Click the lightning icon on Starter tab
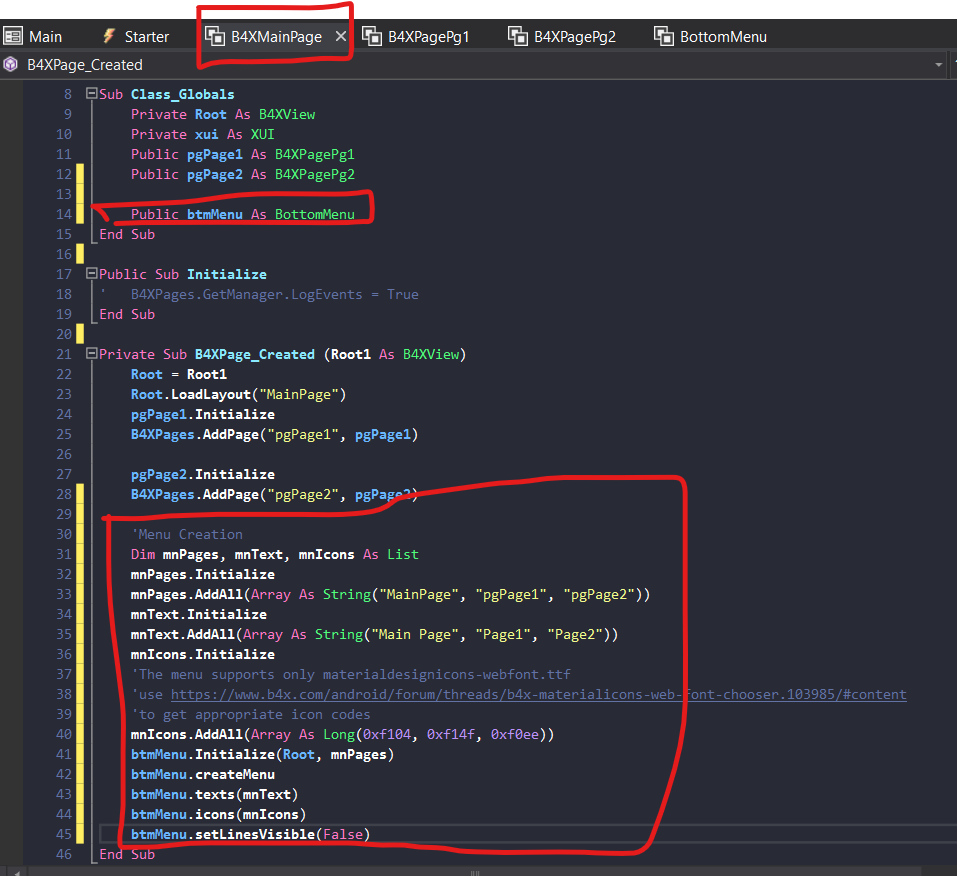This screenshot has width=957, height=876. (x=109, y=37)
